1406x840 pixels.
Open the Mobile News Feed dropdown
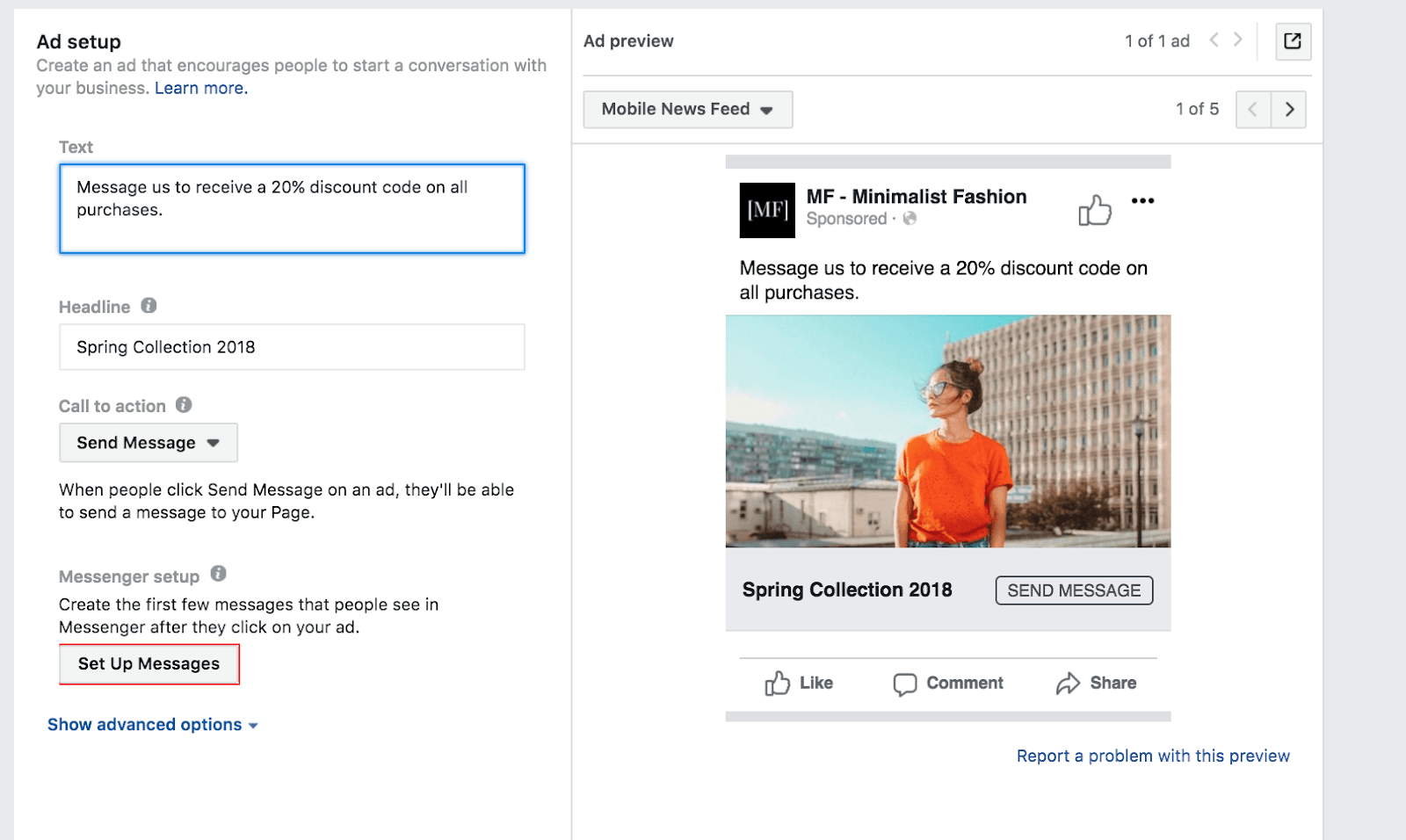tap(687, 110)
